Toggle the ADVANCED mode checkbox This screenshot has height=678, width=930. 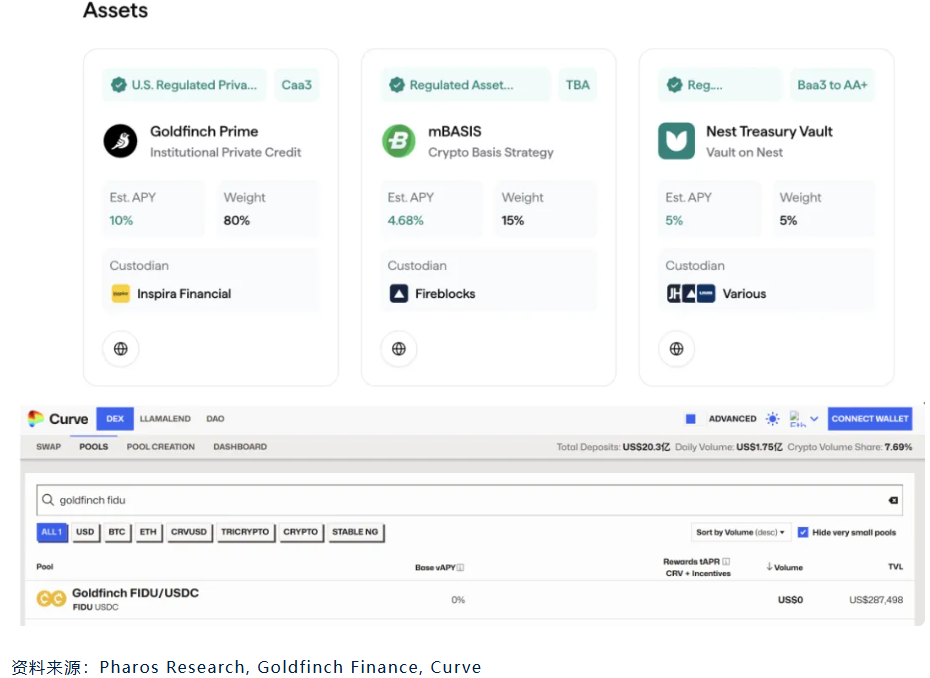pos(690,419)
